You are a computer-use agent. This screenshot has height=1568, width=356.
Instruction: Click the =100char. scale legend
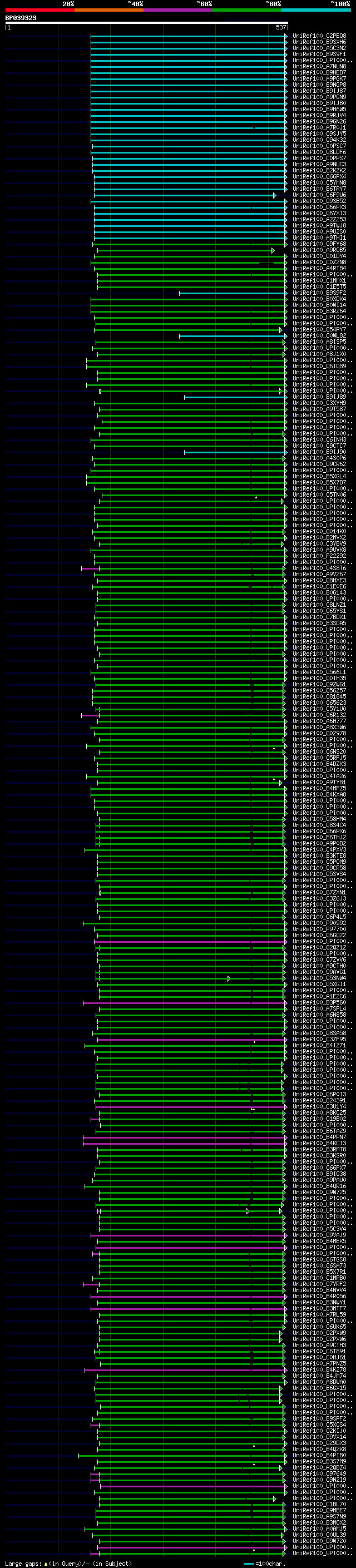tap(265, 1564)
